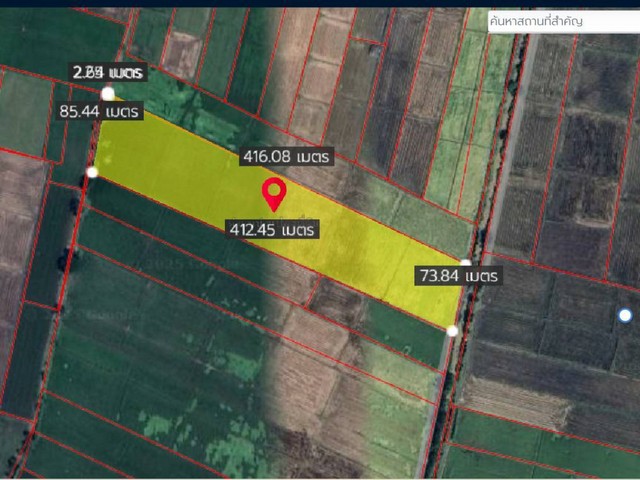Click the overlapping meter label at top-left
This screenshot has height=480, width=640.
point(109,72)
